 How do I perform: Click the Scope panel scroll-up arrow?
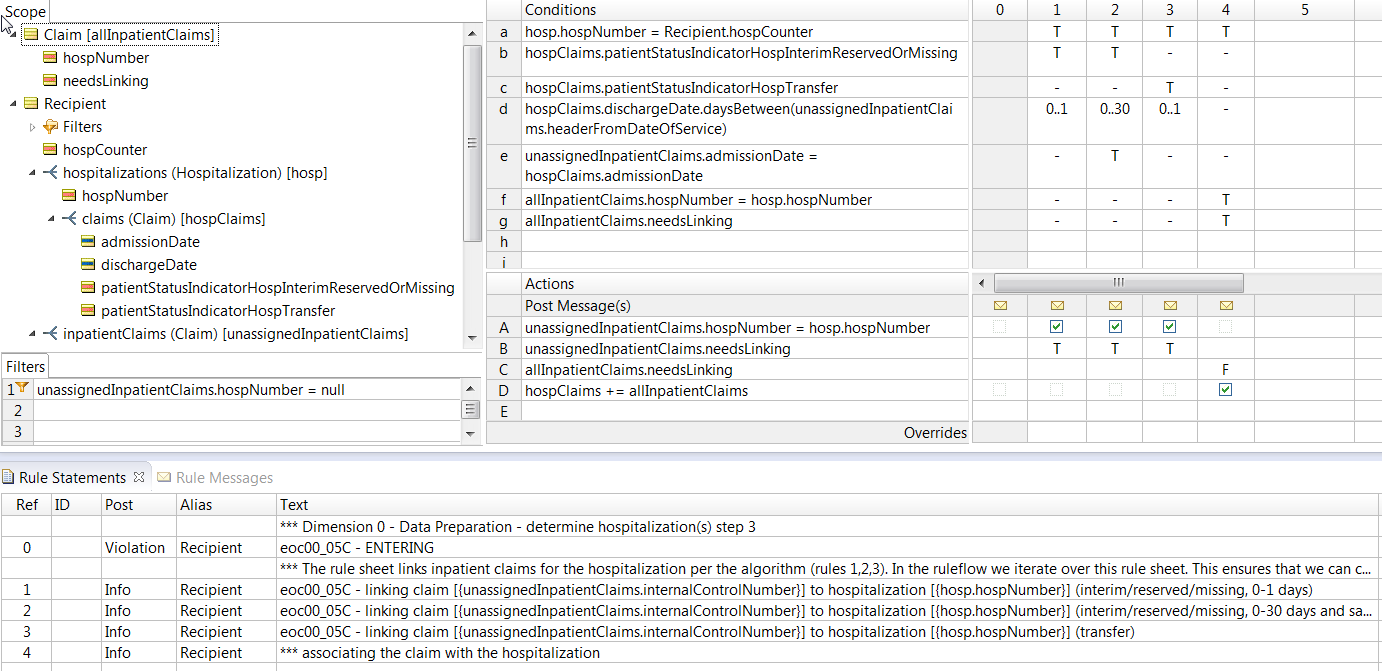click(x=471, y=33)
